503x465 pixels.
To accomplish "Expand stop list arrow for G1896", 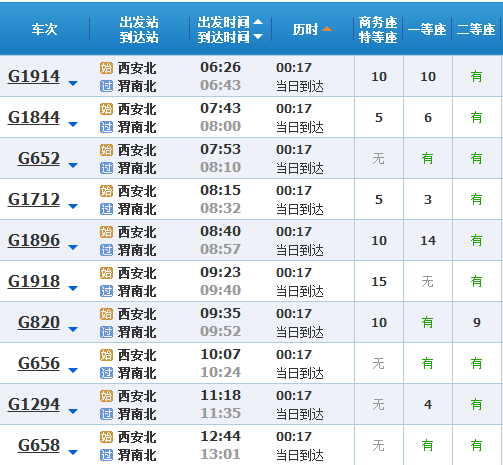I will 73,247.
